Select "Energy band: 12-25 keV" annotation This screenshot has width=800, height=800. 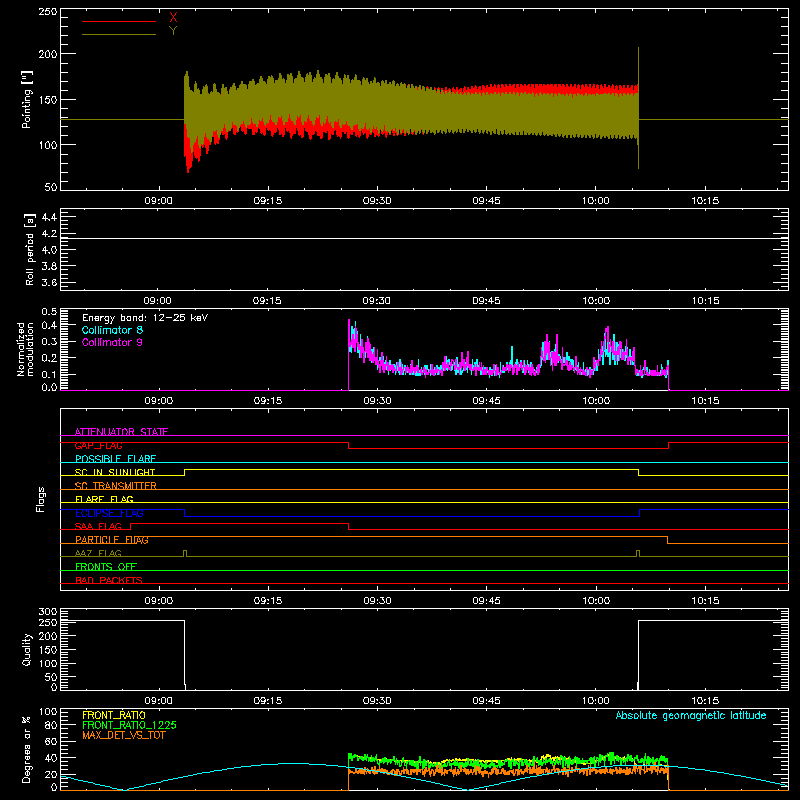point(145,318)
